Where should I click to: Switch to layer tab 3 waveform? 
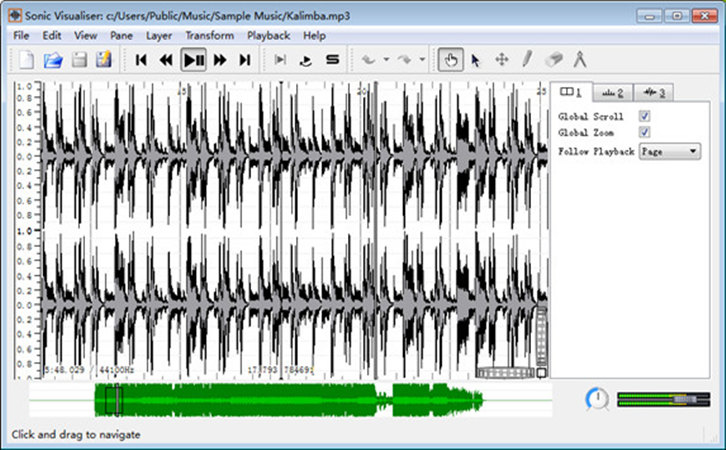(654, 93)
